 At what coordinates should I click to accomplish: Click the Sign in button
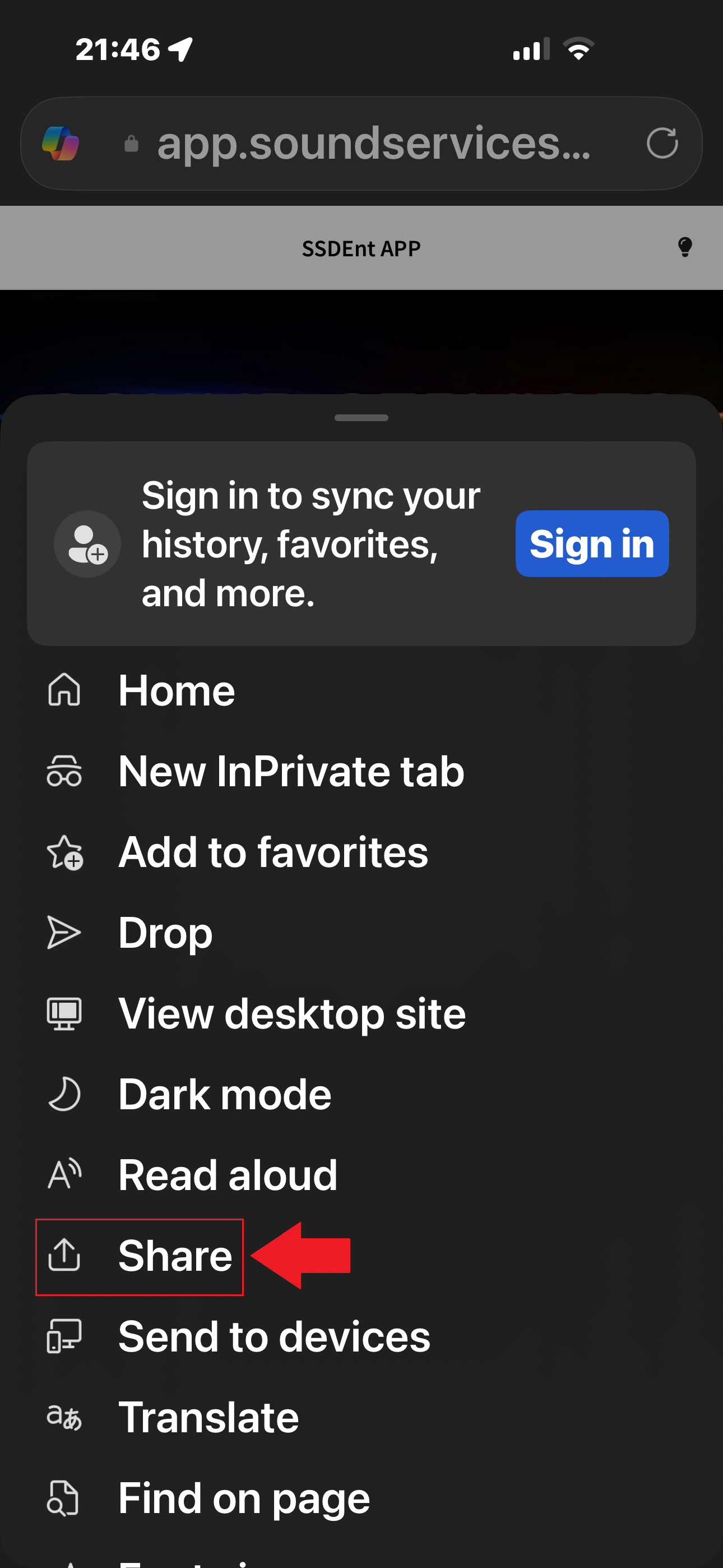tap(592, 543)
